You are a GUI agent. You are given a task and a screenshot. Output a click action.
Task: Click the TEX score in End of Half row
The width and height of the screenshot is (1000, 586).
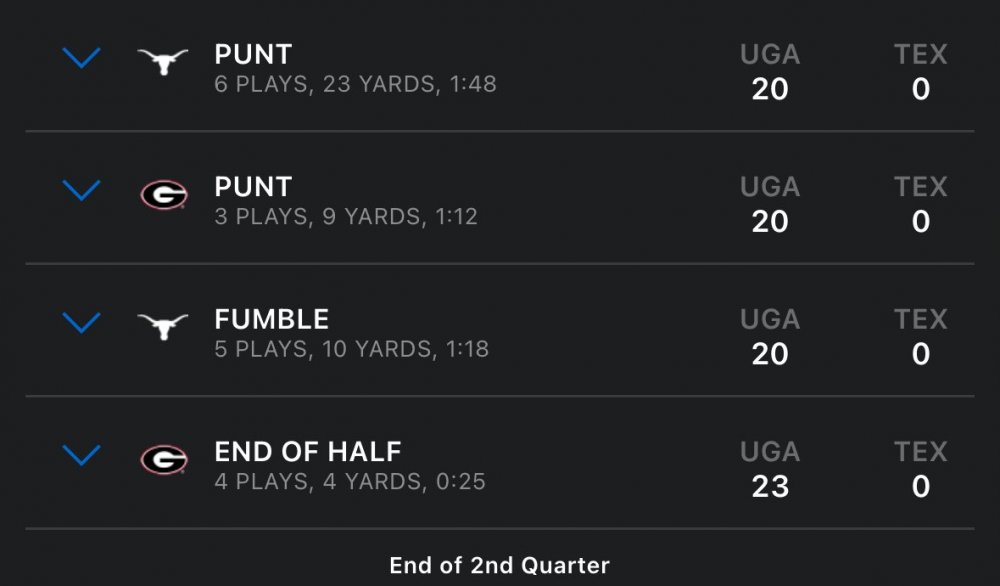(920, 486)
